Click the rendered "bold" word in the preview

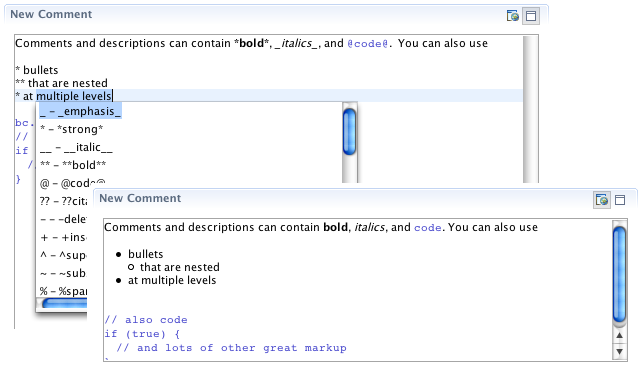click(x=336, y=227)
